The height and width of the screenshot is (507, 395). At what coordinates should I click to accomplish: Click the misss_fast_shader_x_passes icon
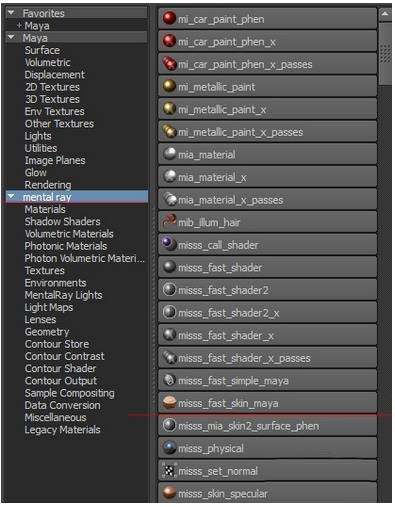(x=169, y=357)
